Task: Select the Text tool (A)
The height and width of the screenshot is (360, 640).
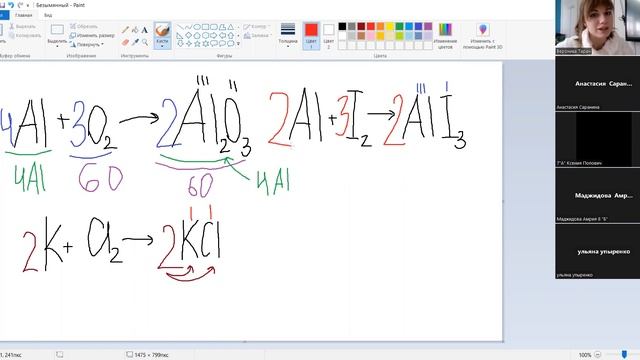Action: click(144, 30)
